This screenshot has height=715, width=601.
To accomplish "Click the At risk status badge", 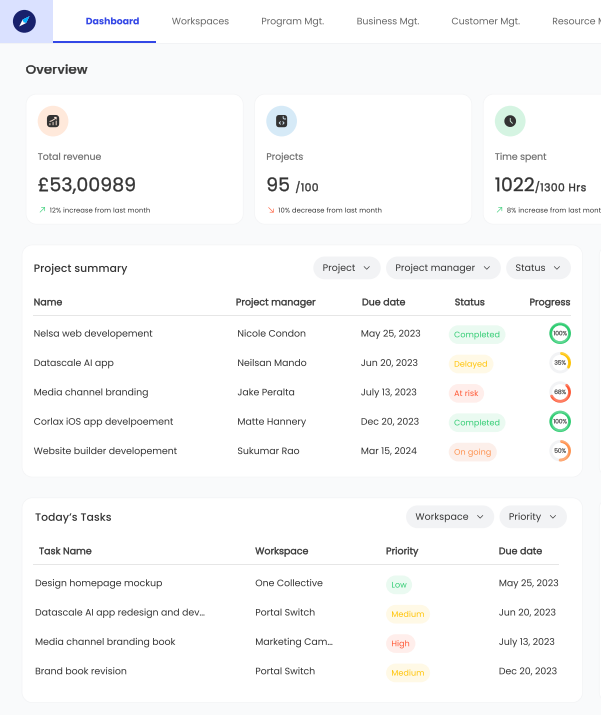I will click(x=466, y=393).
